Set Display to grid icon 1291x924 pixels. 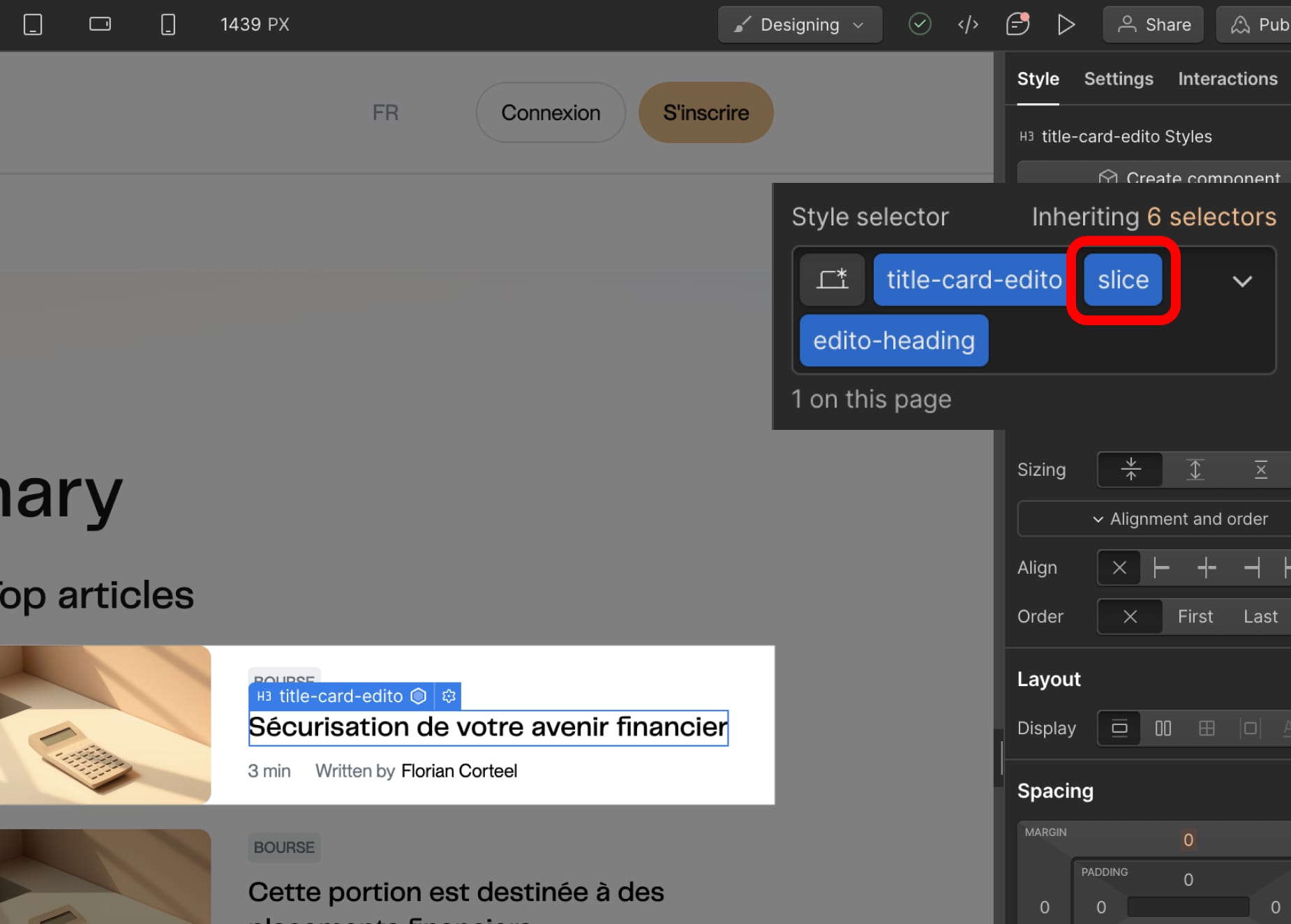coord(1207,729)
